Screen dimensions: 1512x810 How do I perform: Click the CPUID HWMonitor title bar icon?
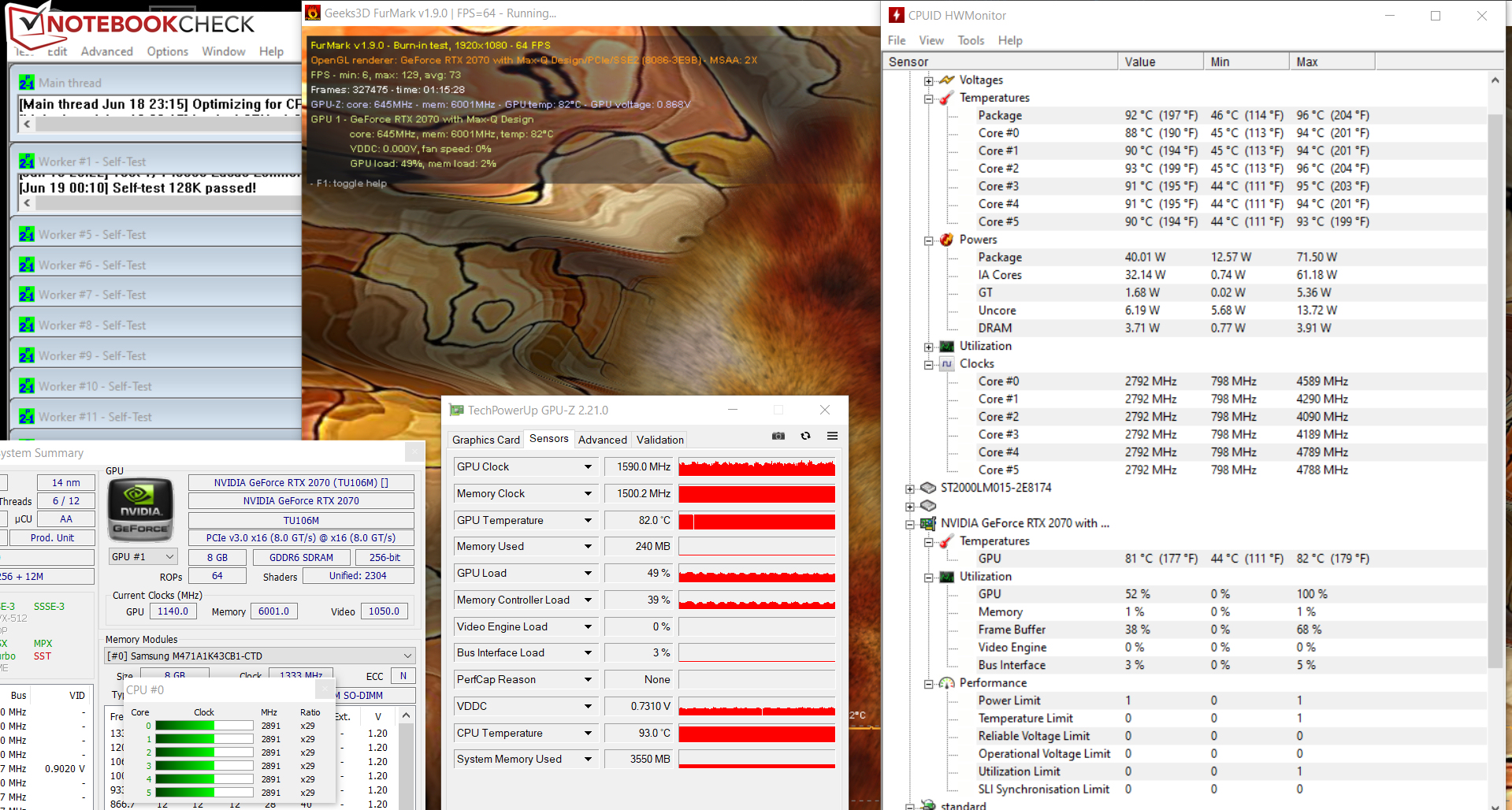(896, 15)
